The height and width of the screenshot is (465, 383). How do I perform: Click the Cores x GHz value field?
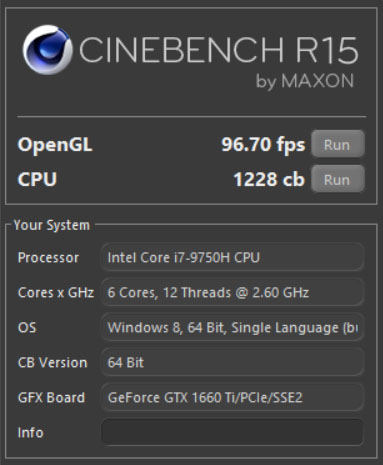[232, 292]
